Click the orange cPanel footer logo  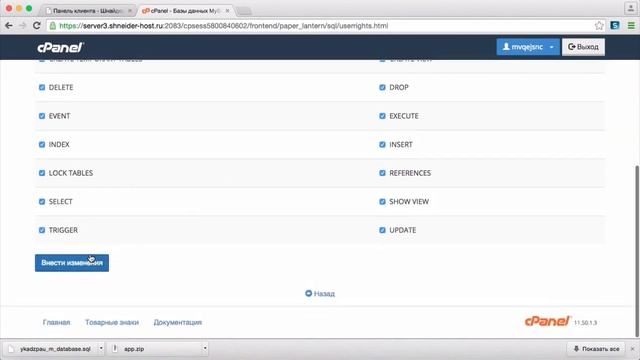pos(547,321)
